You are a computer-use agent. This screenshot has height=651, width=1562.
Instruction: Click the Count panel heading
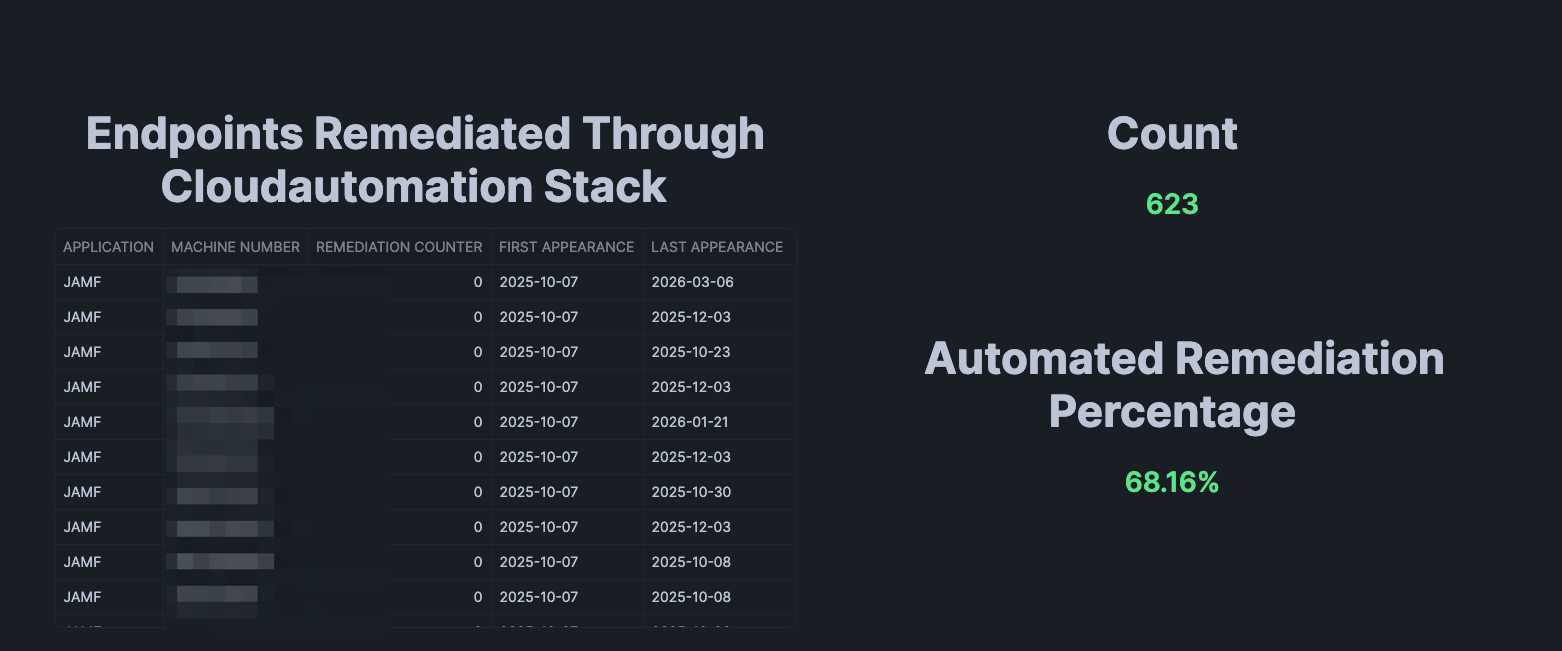click(x=1172, y=134)
